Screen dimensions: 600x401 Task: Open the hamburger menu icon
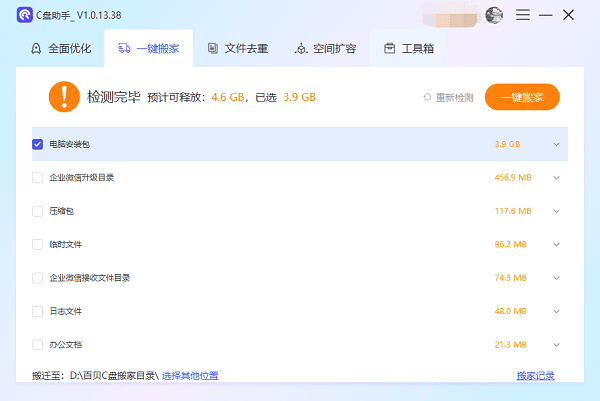(522, 15)
